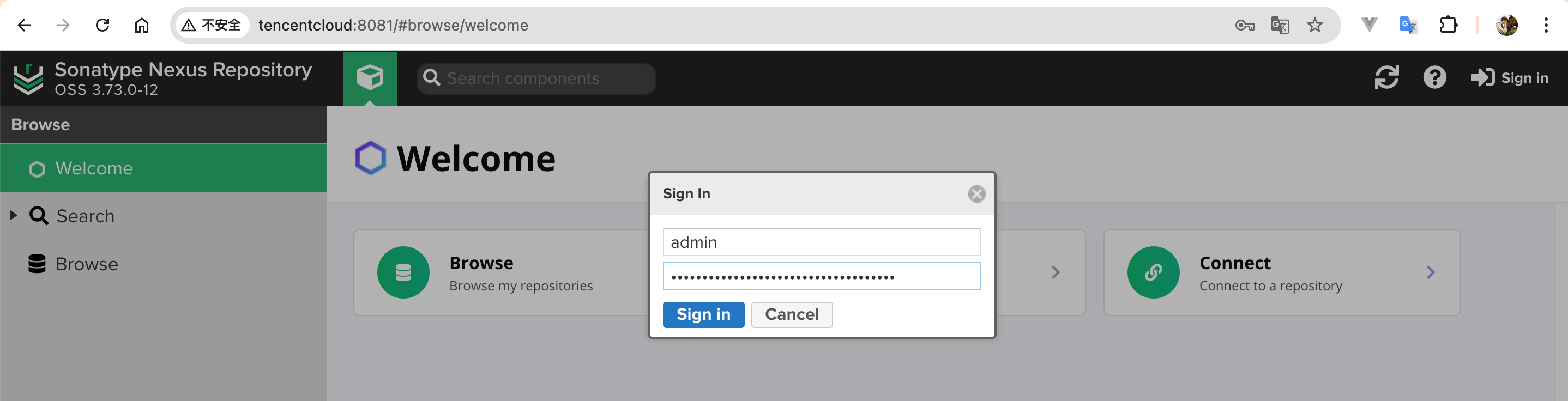Viewport: 1568px width, 401px height.
Task: Click the blue Sign in button
Action: [x=703, y=314]
